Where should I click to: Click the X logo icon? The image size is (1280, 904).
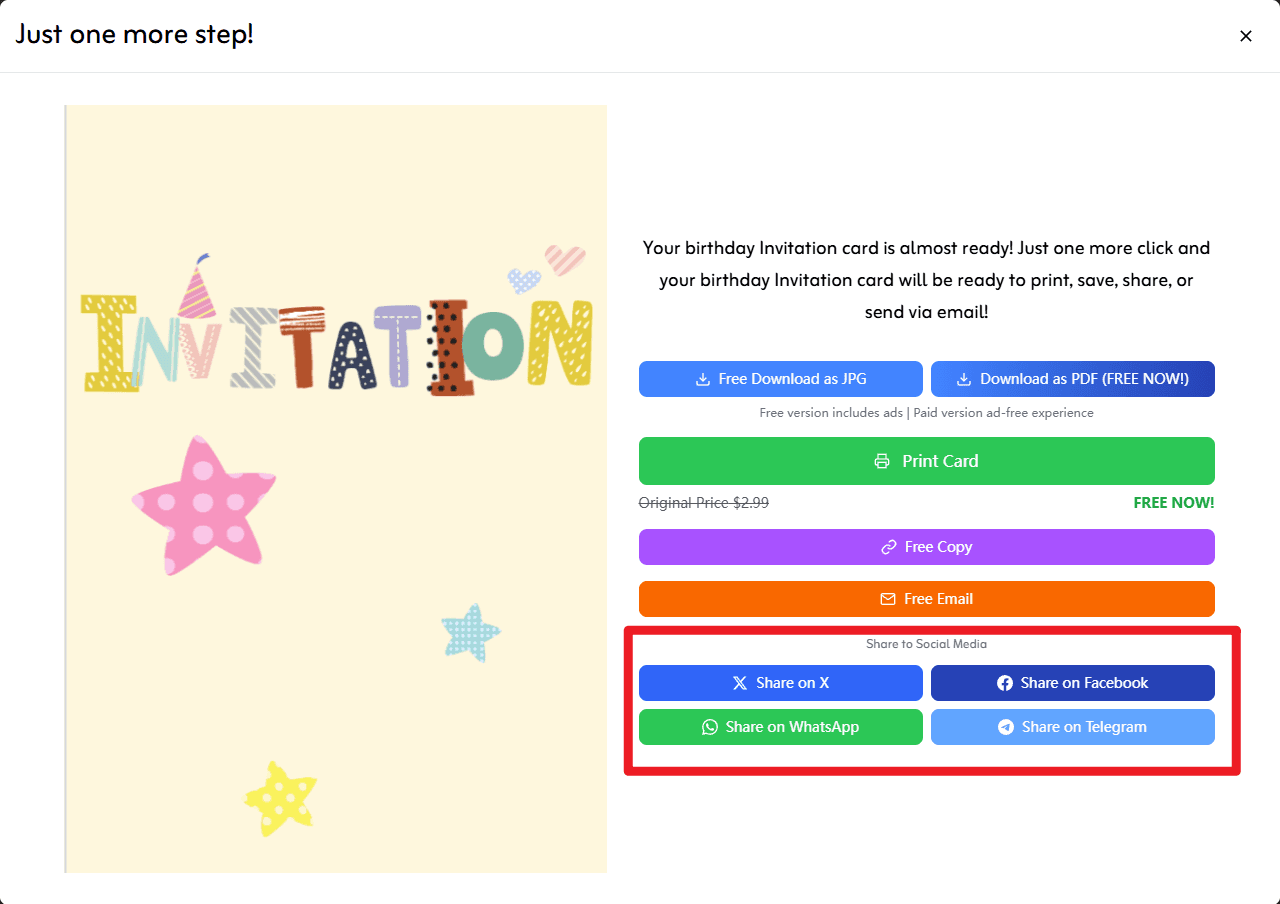[x=740, y=683]
